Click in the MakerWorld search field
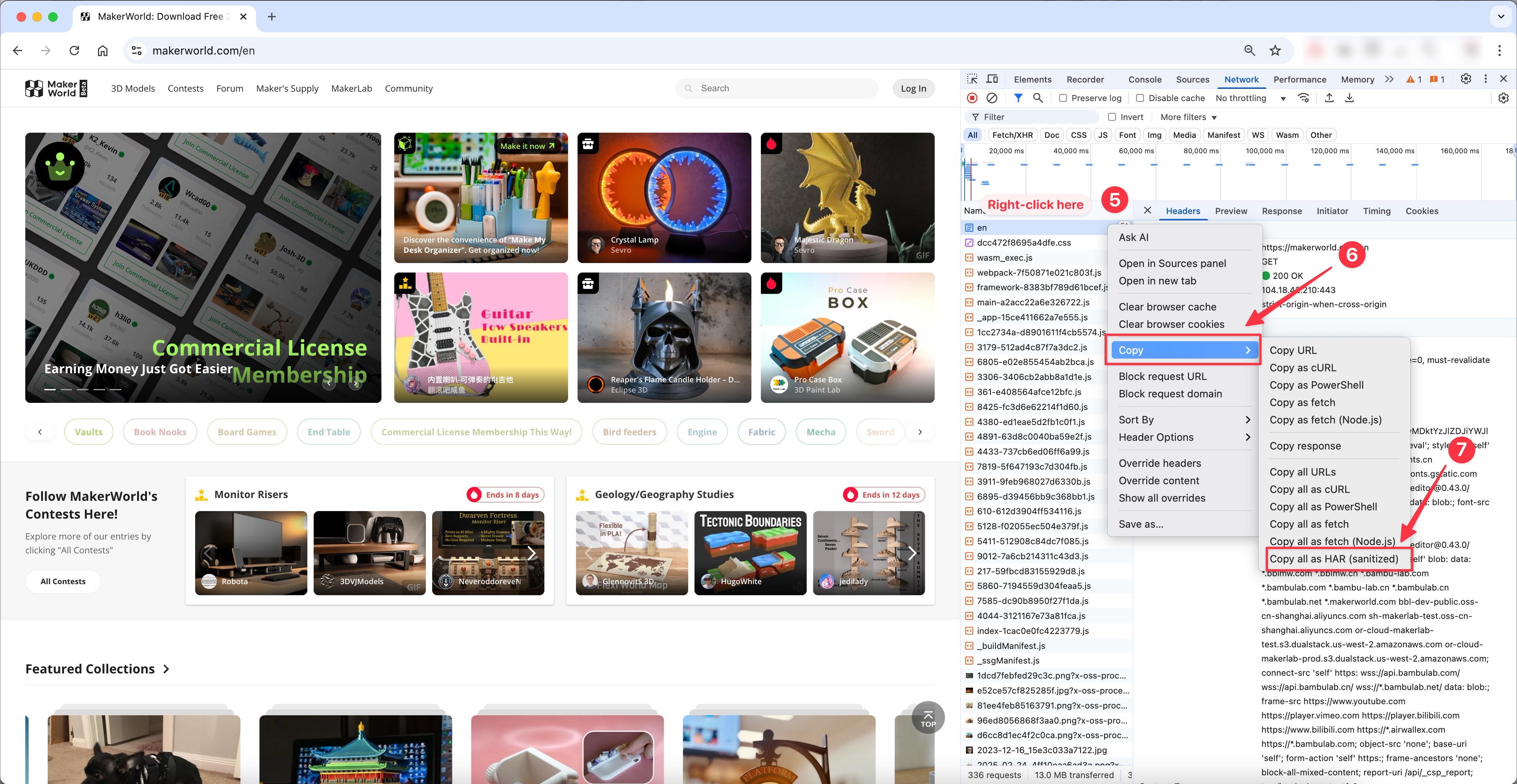The width and height of the screenshot is (1517, 784). click(776, 88)
